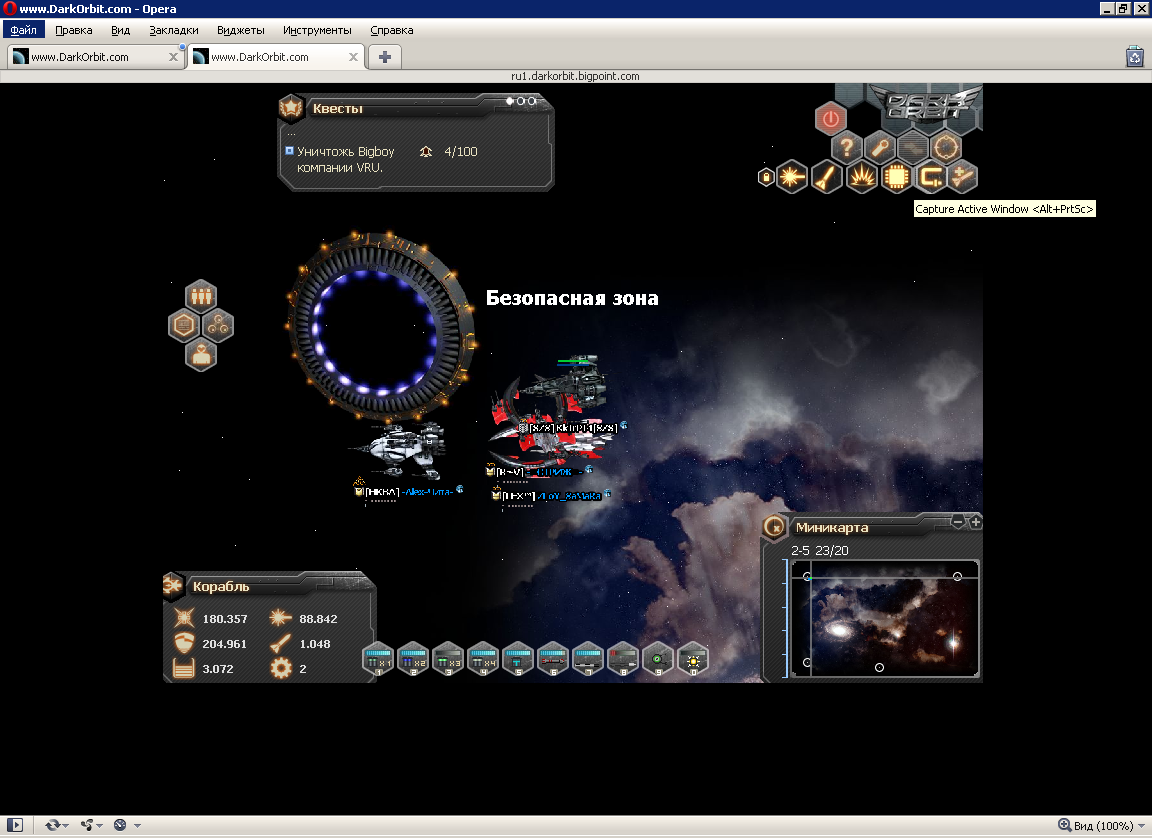Close the second DarkOrbit tab
The height and width of the screenshot is (838, 1152).
pos(353,57)
